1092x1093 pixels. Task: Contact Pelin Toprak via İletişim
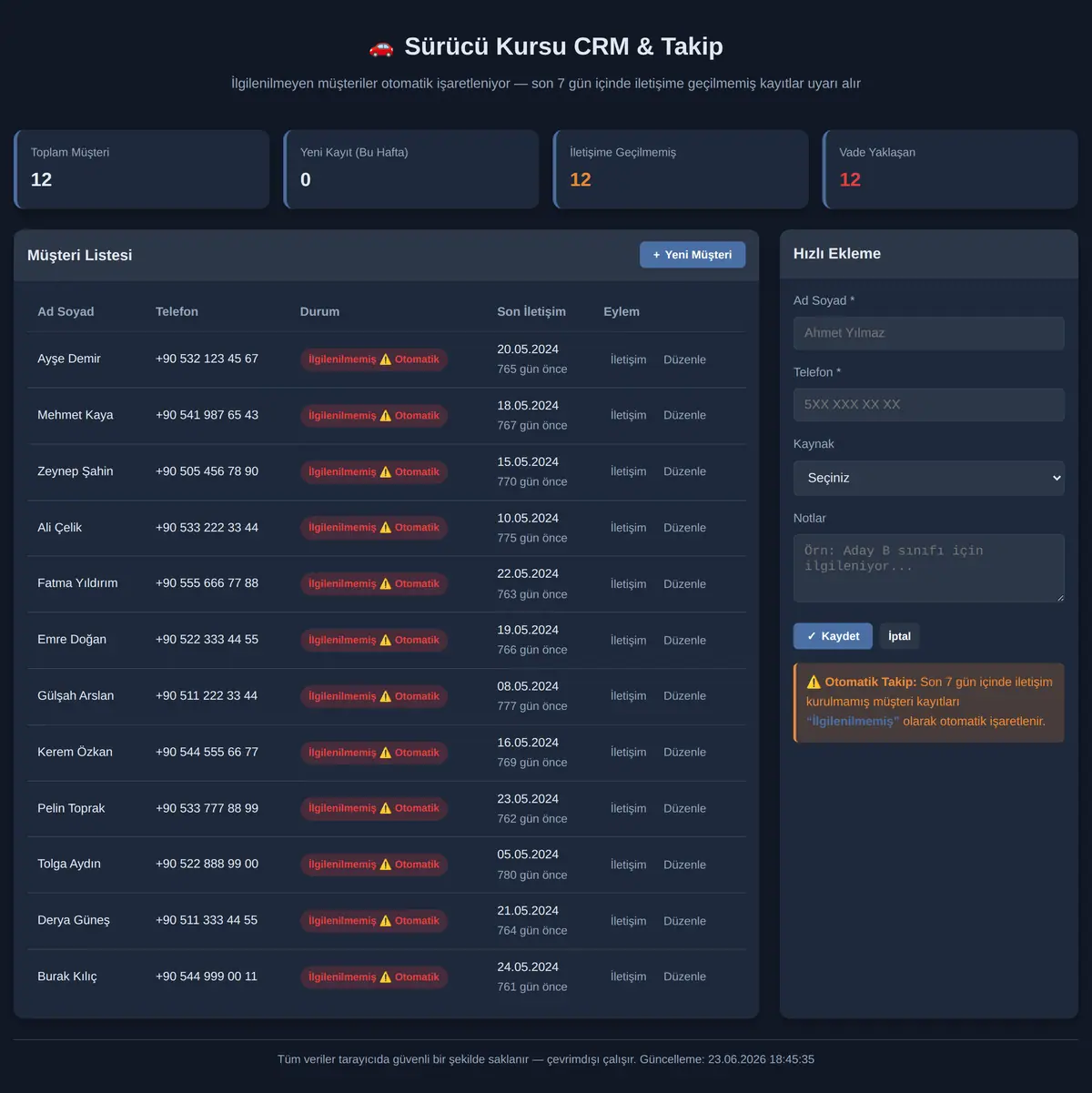click(629, 809)
